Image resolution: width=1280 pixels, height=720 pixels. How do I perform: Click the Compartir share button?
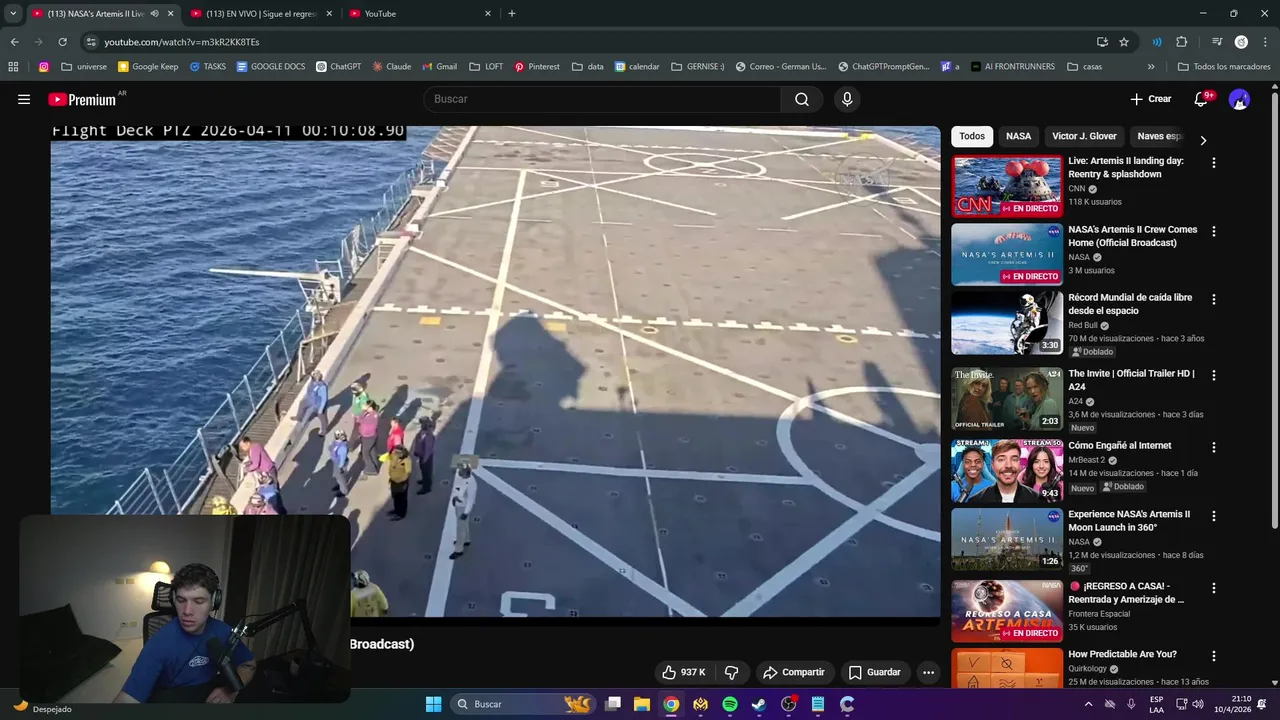[x=793, y=672]
